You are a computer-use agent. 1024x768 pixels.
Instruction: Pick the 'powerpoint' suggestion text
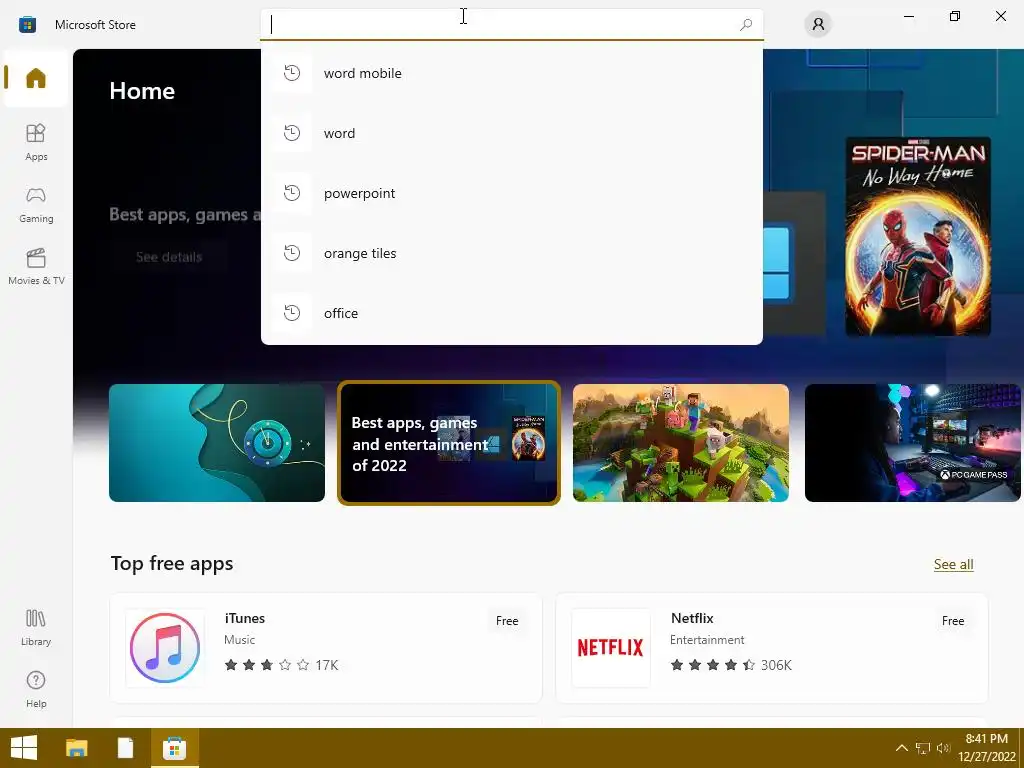[359, 193]
